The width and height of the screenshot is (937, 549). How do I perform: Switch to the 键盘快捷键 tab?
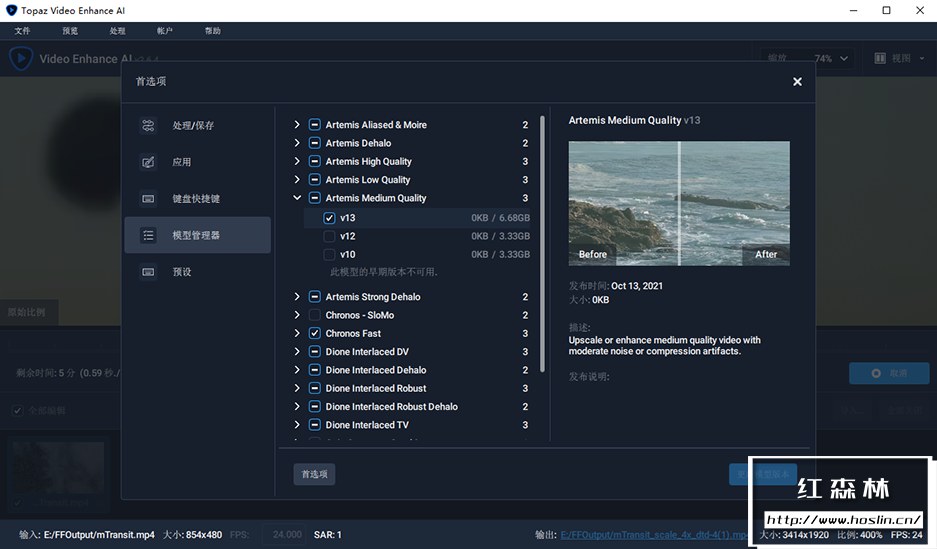tap(197, 198)
